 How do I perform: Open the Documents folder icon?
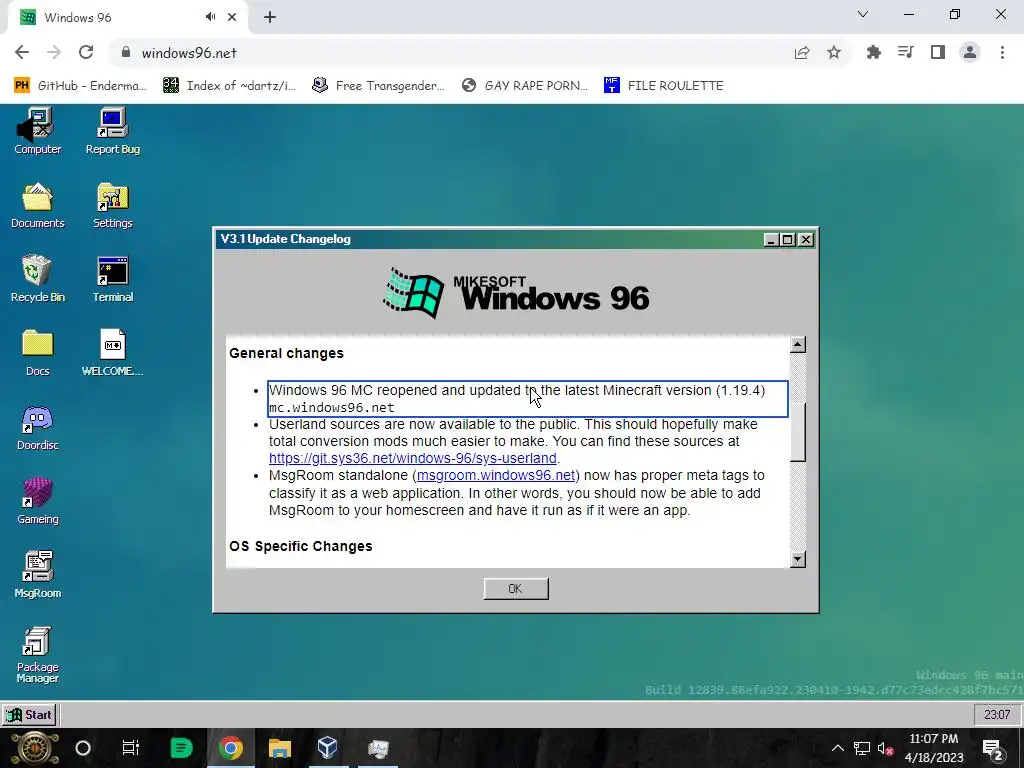pos(37,205)
